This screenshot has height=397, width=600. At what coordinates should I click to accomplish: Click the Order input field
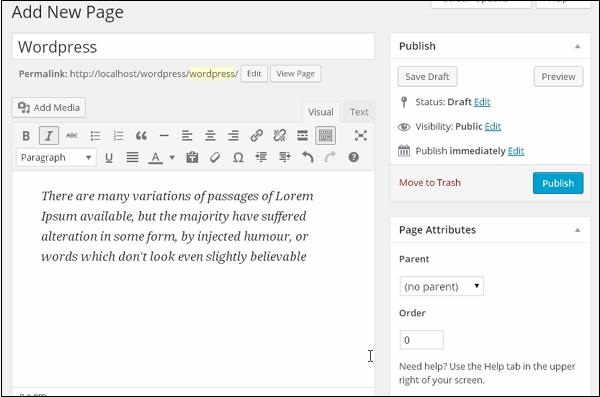421,340
